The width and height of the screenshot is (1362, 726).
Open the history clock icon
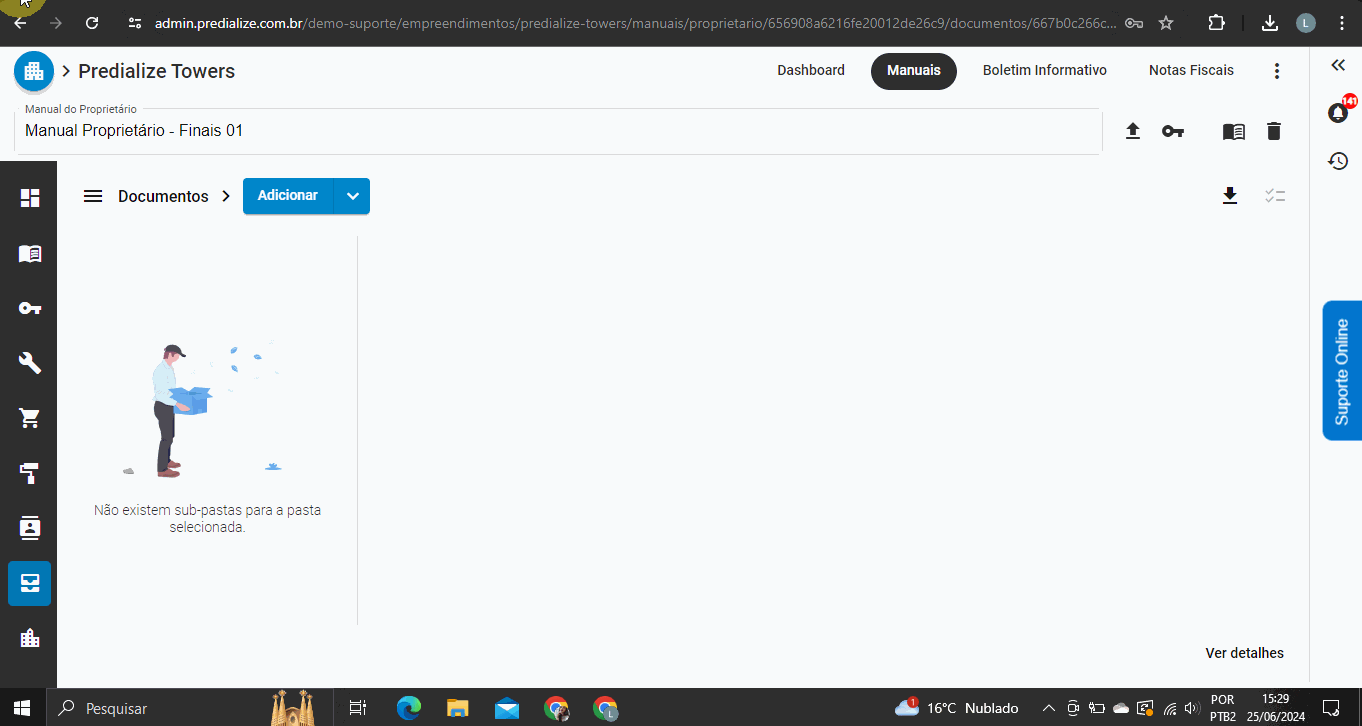click(x=1338, y=161)
